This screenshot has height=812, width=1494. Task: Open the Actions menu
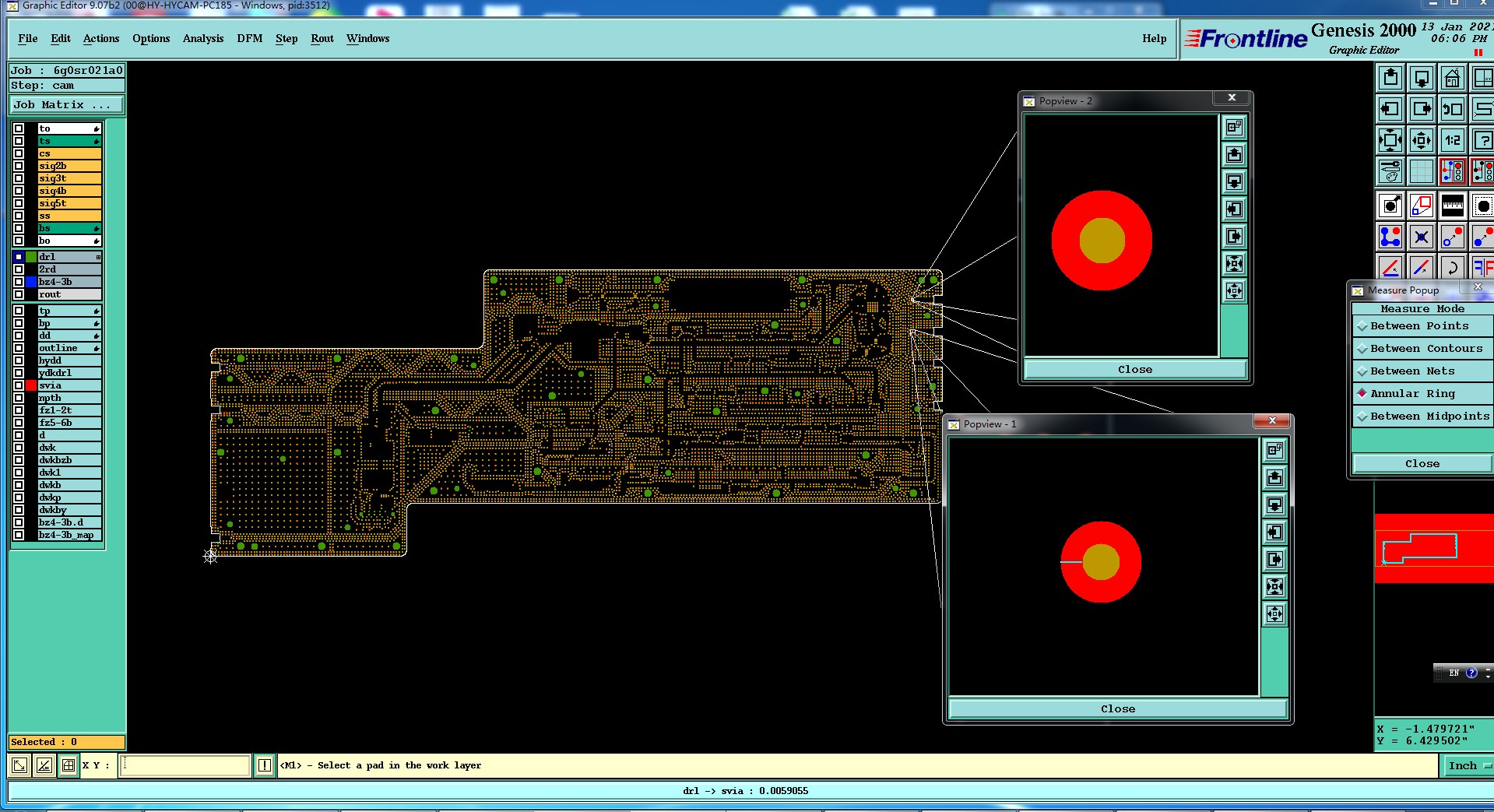(101, 38)
